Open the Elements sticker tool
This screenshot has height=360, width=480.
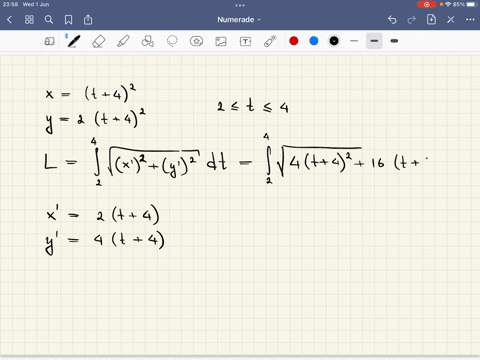tap(196, 41)
